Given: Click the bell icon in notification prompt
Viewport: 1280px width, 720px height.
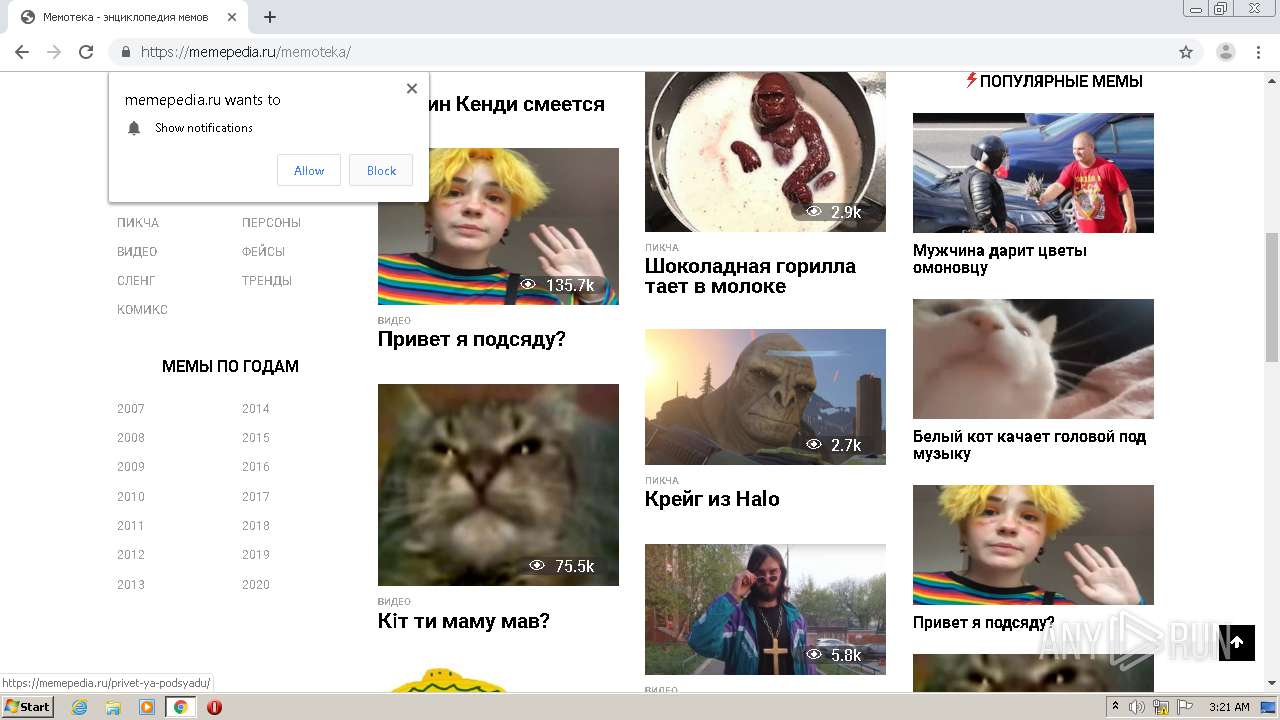Looking at the screenshot, I should pos(134,128).
